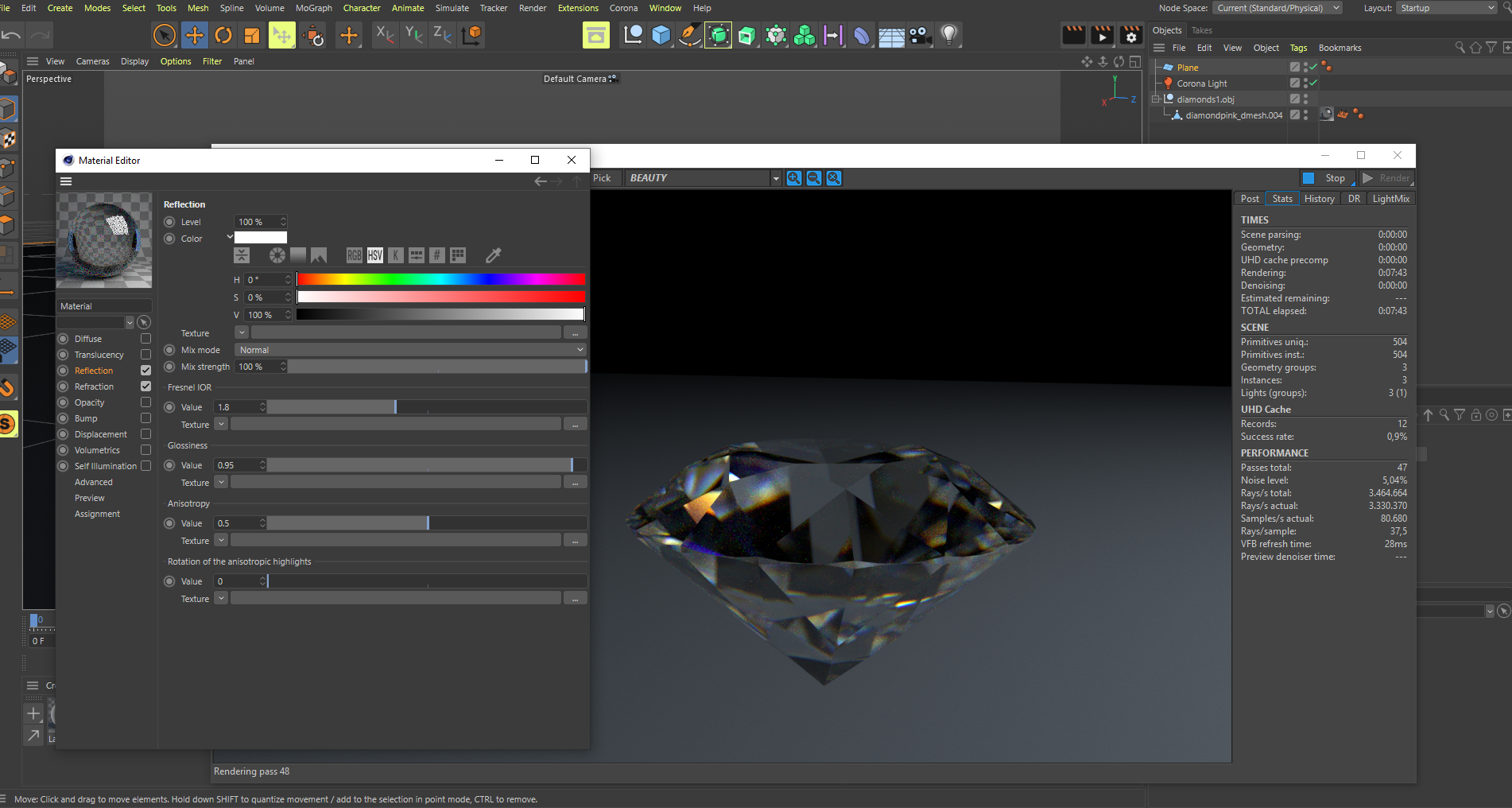
Task: Switch color picker to RGB mode
Action: (x=355, y=255)
